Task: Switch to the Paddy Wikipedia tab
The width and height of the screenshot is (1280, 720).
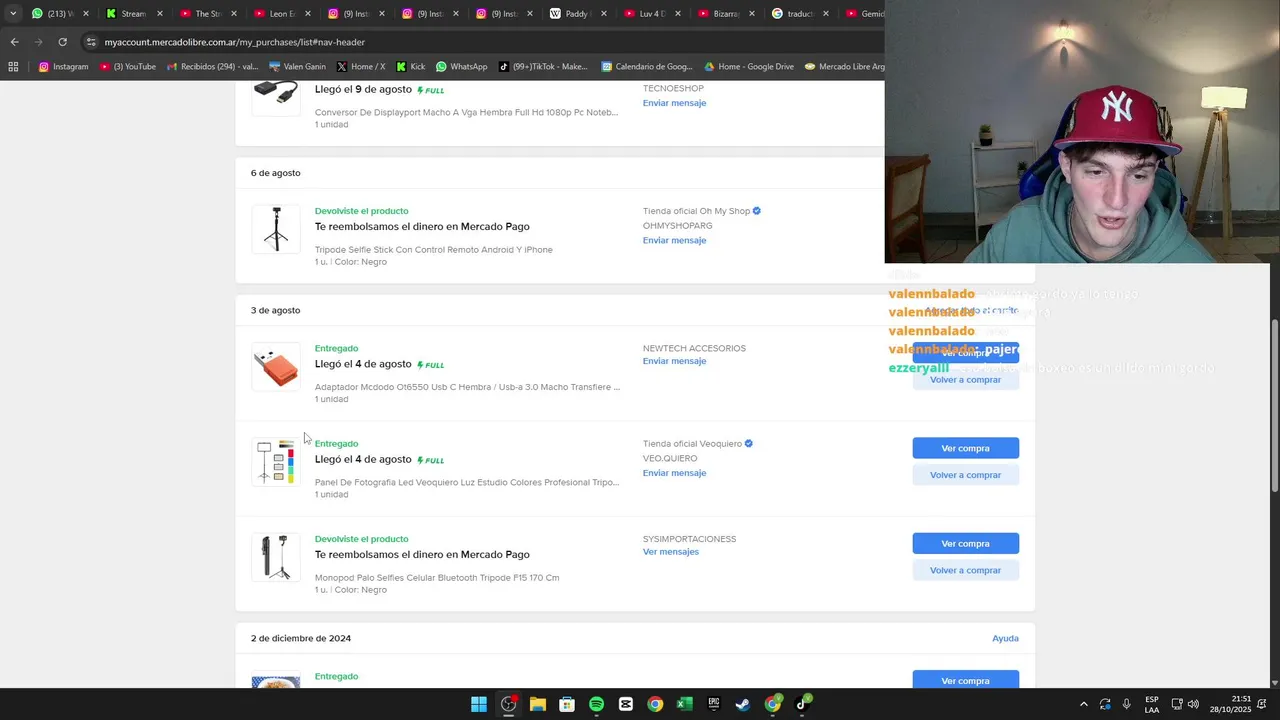Action: point(576,14)
